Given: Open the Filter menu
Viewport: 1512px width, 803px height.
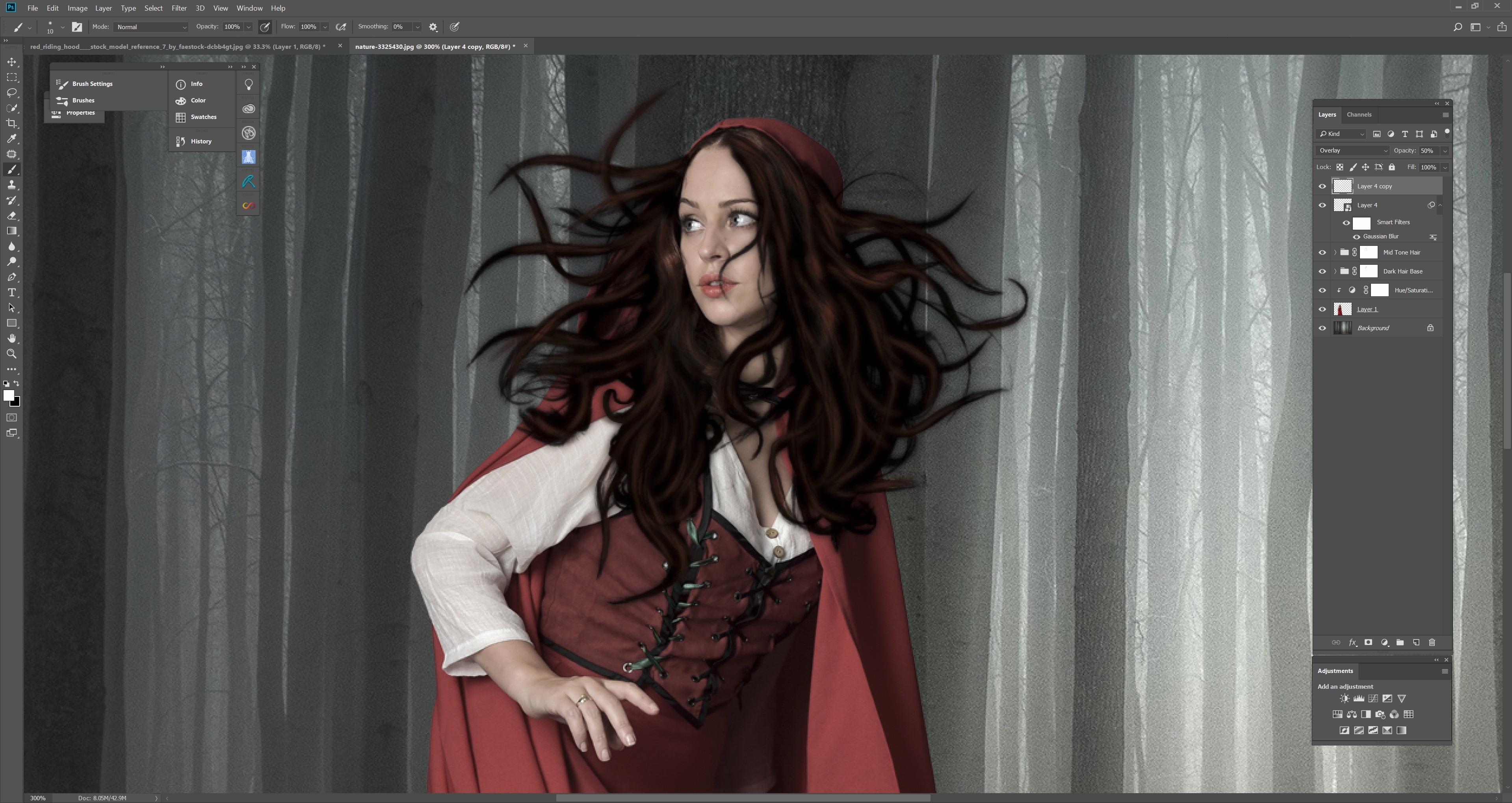Looking at the screenshot, I should pyautogui.click(x=178, y=8).
